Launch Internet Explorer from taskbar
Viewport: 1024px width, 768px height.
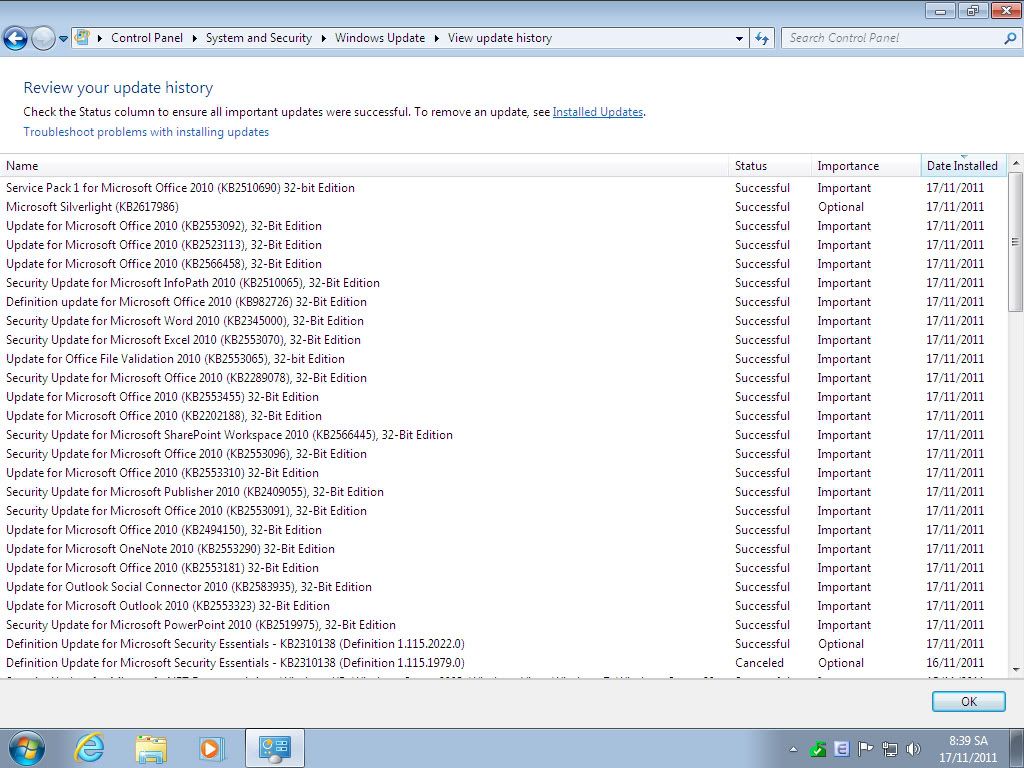(89, 748)
